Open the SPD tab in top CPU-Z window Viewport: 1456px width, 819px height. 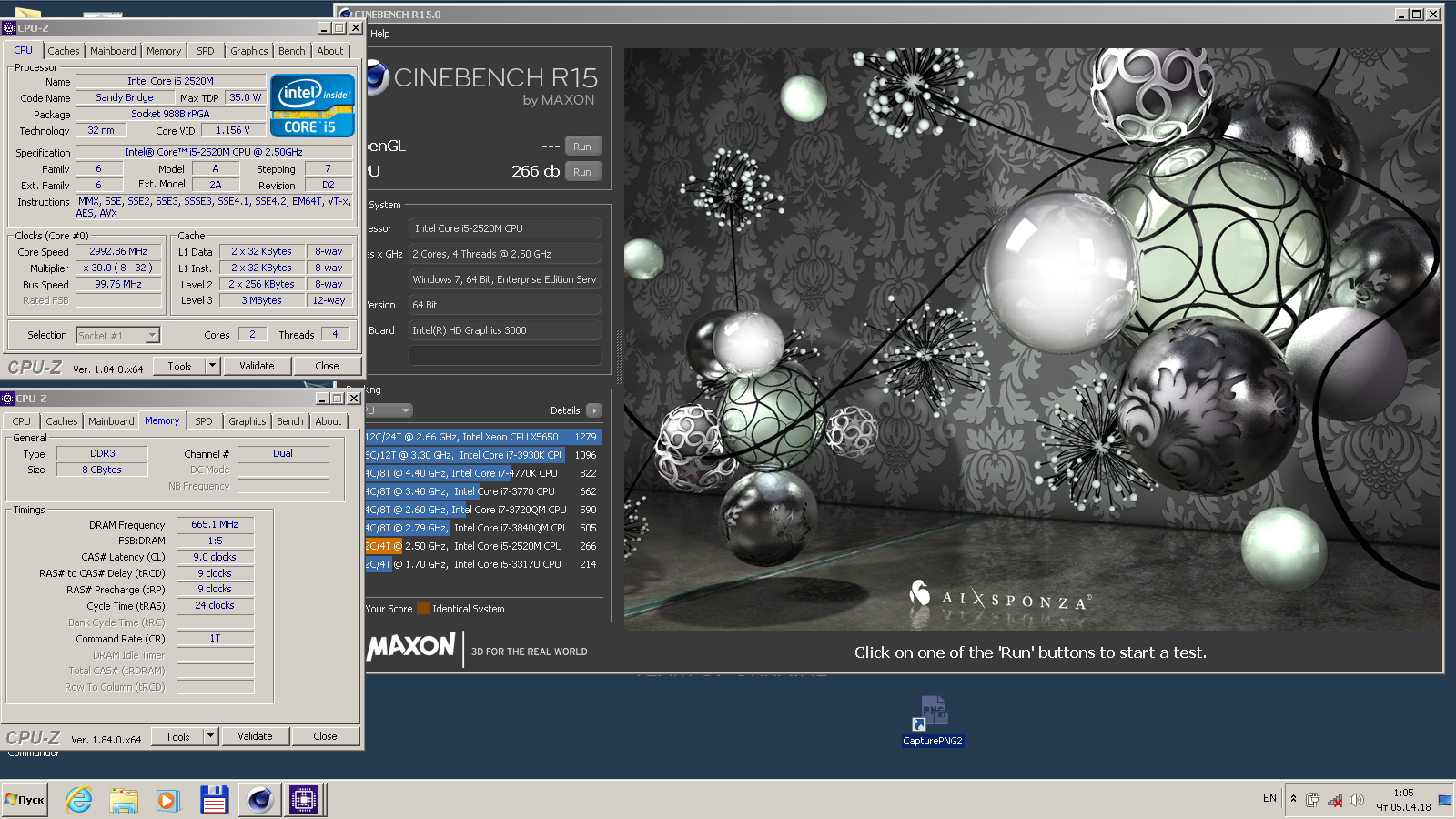(206, 51)
